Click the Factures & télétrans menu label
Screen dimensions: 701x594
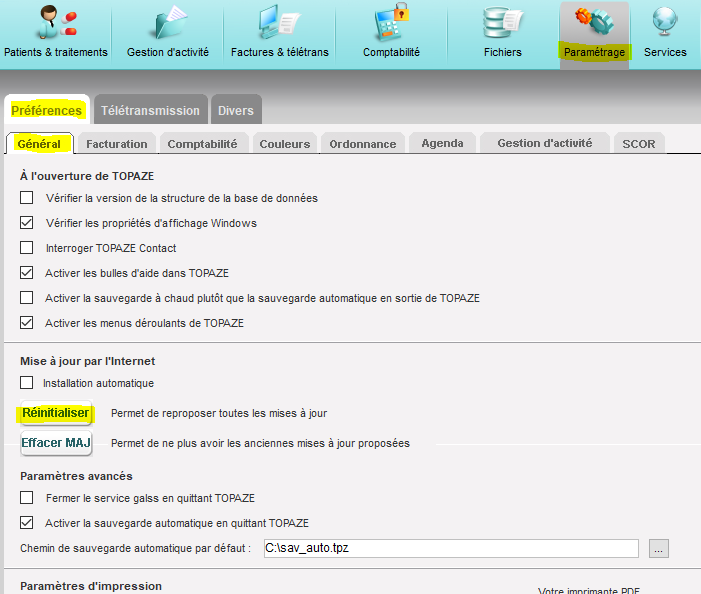pos(279,52)
